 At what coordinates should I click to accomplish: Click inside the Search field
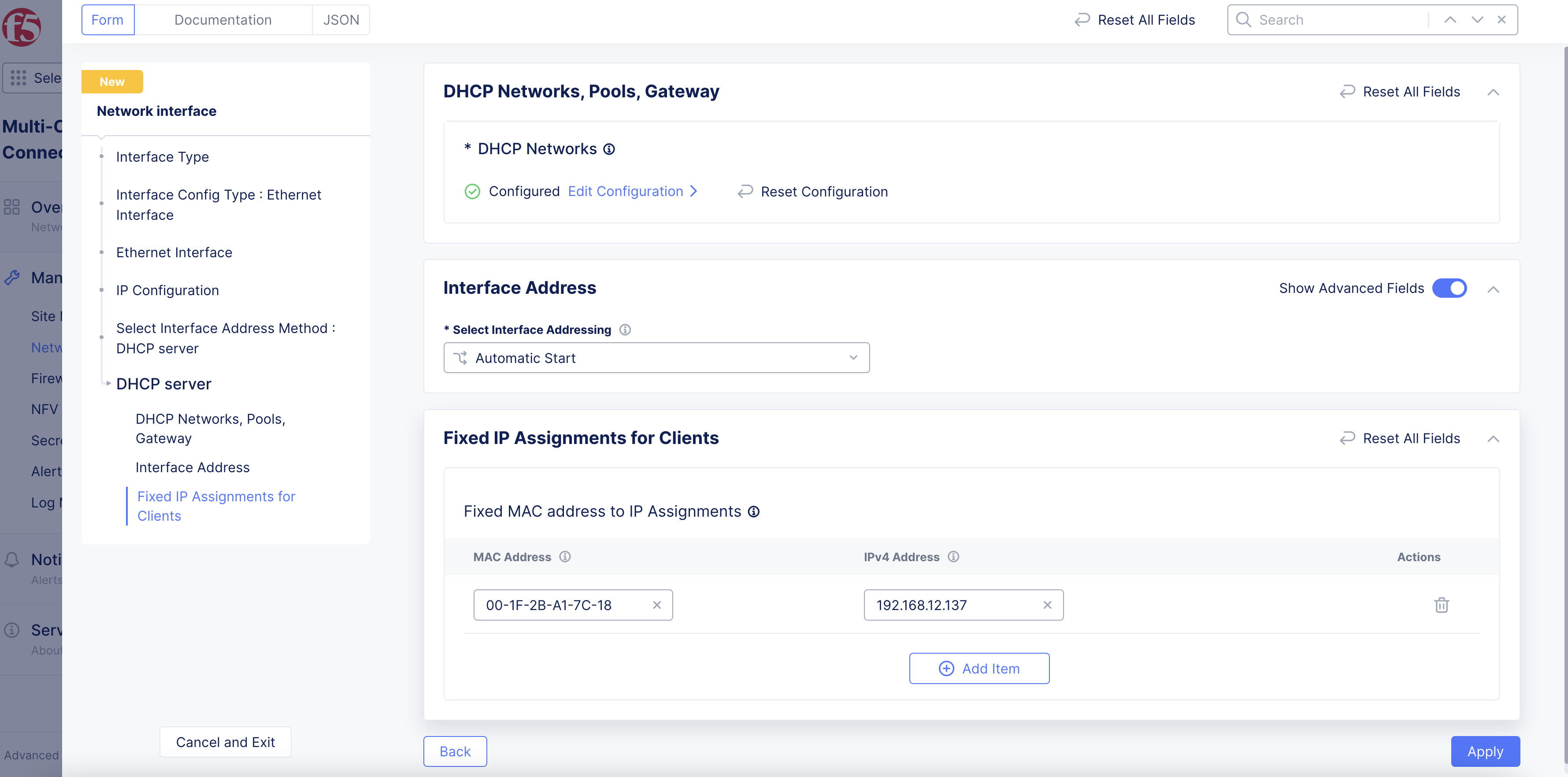coord(1327,19)
